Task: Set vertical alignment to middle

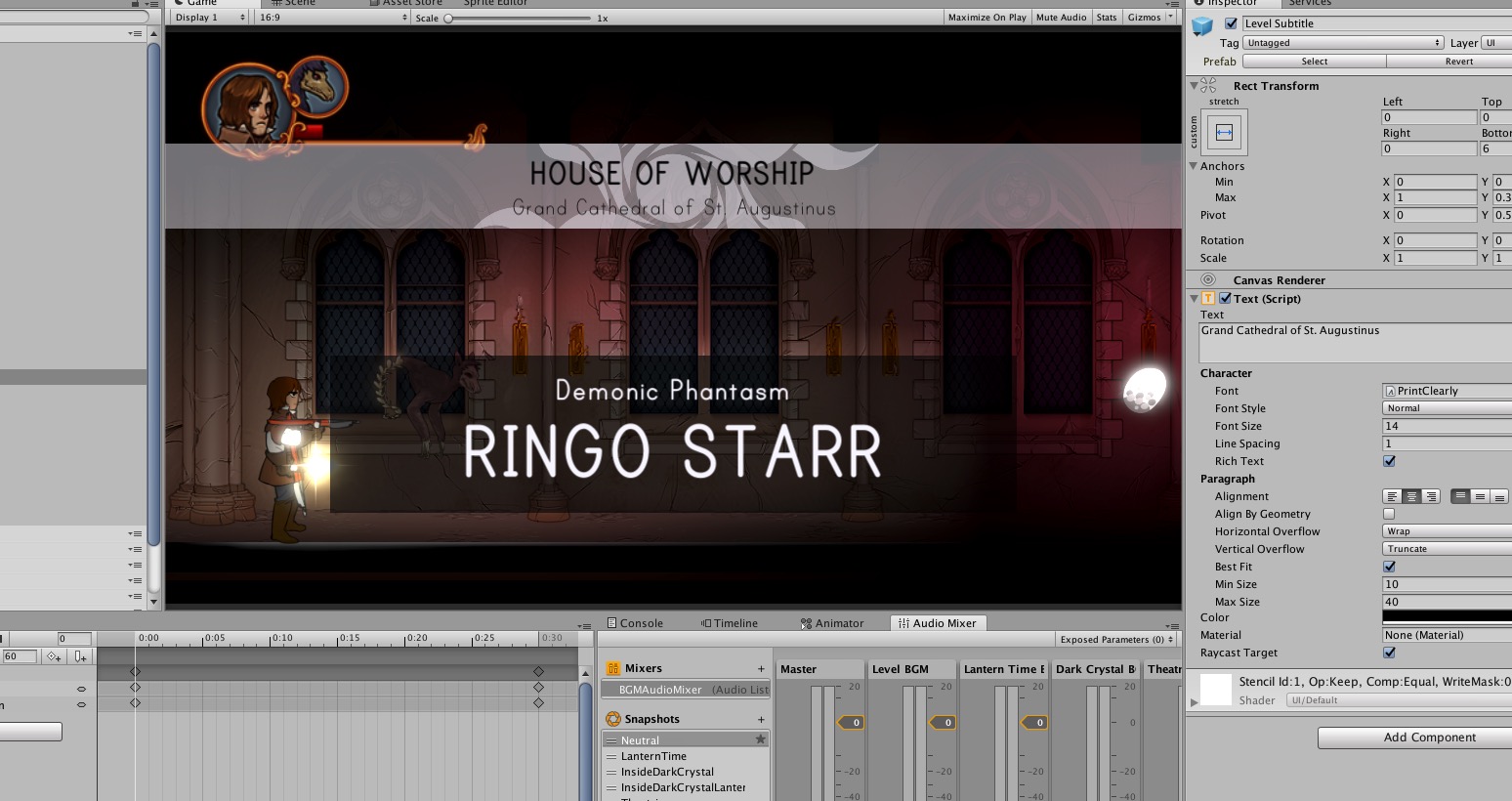Action: coord(1480,496)
